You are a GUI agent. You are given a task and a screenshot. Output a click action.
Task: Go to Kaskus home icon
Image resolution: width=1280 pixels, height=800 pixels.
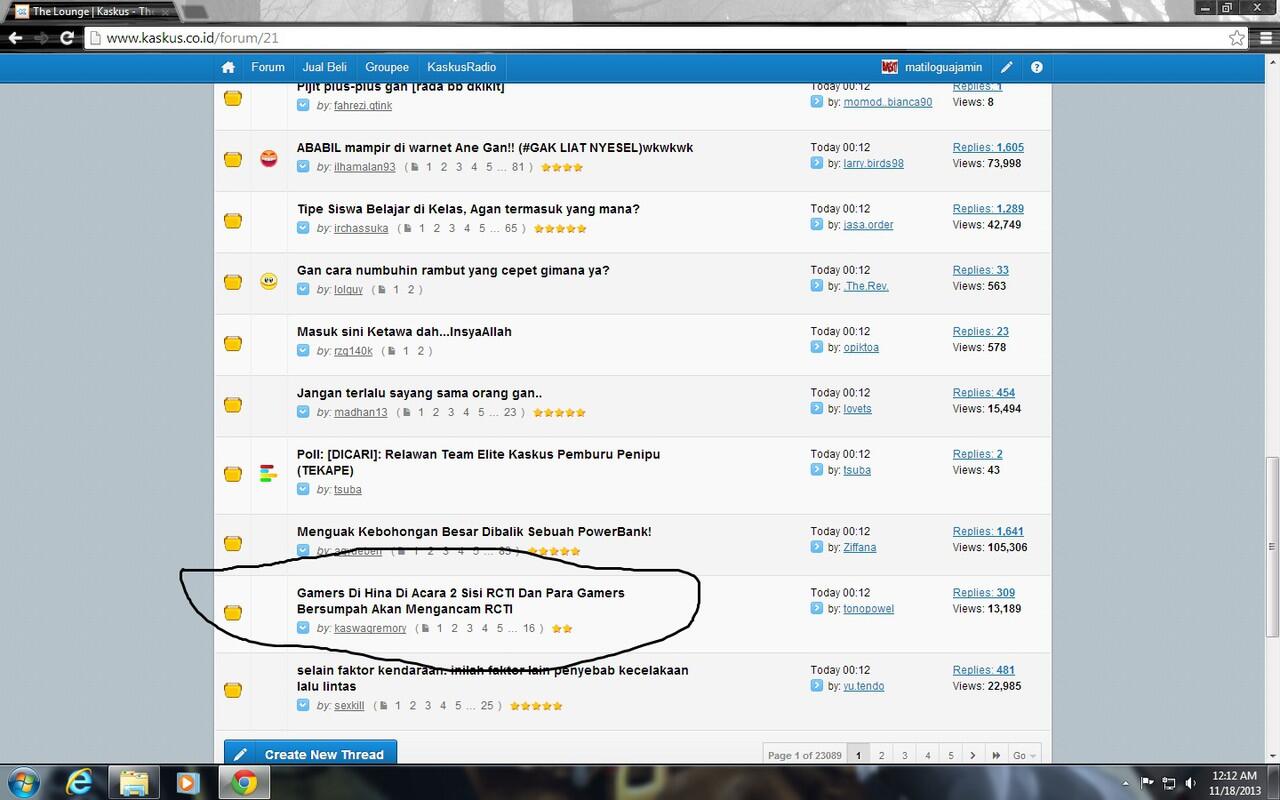(x=228, y=67)
